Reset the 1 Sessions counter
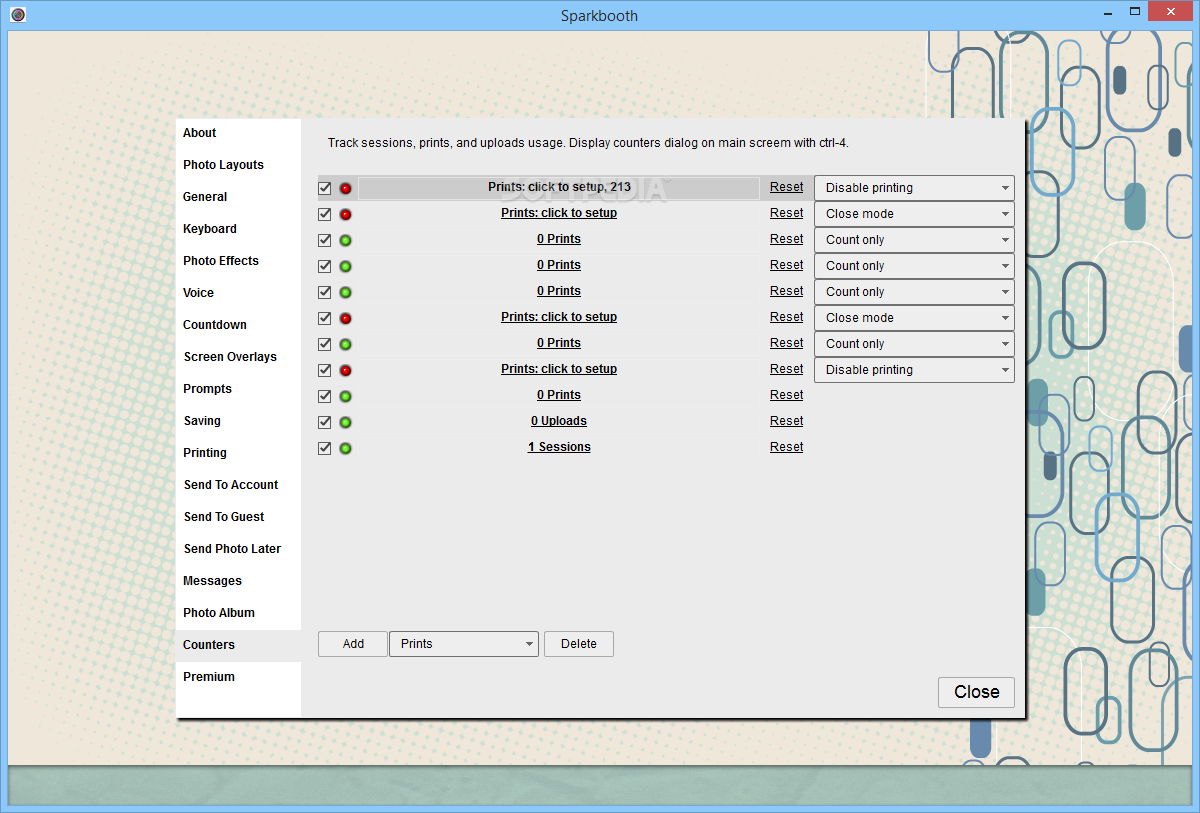The height and width of the screenshot is (813, 1200). click(x=786, y=447)
